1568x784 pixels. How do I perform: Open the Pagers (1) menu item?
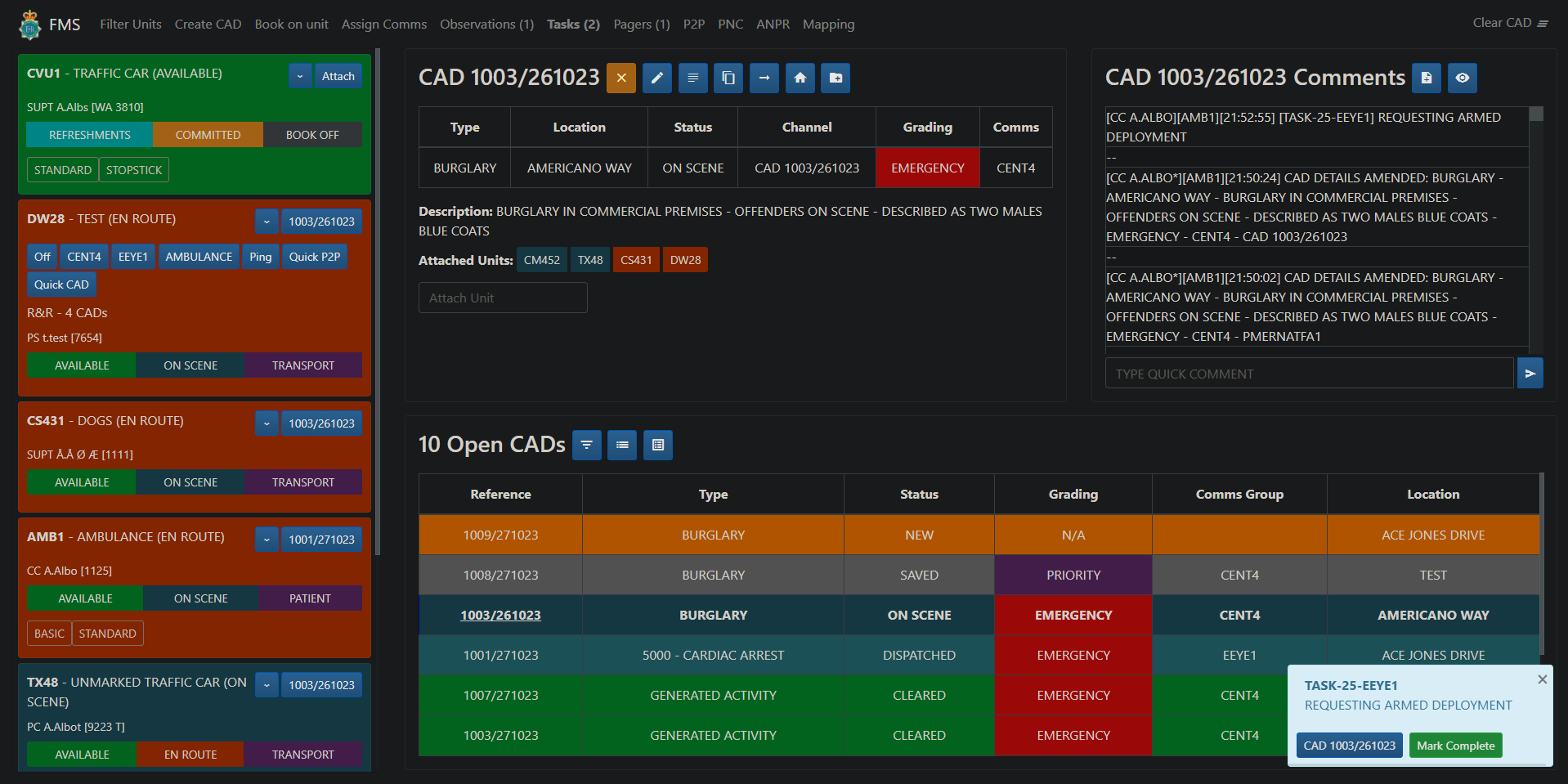[642, 25]
